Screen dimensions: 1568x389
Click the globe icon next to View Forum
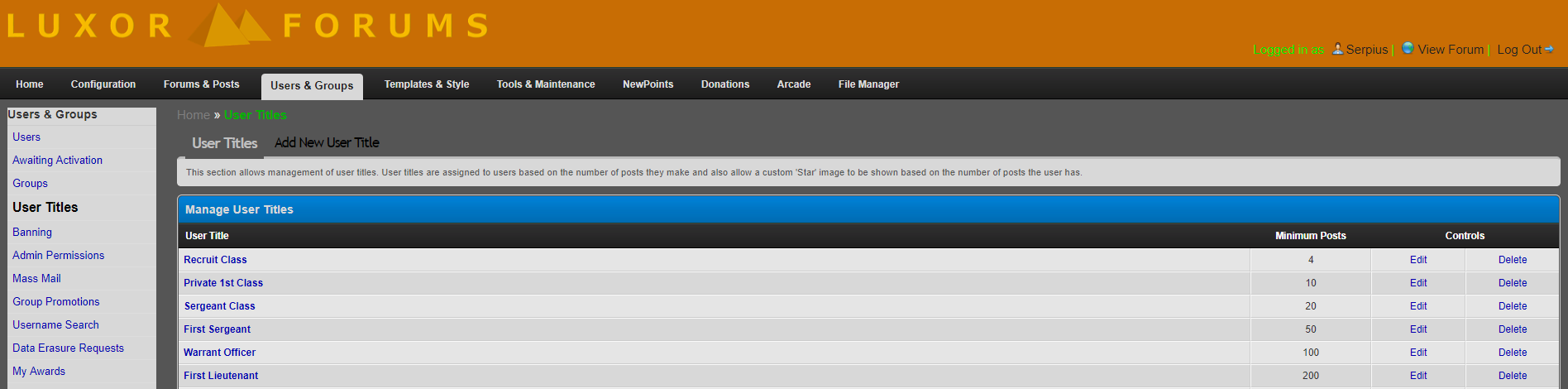[1408, 48]
